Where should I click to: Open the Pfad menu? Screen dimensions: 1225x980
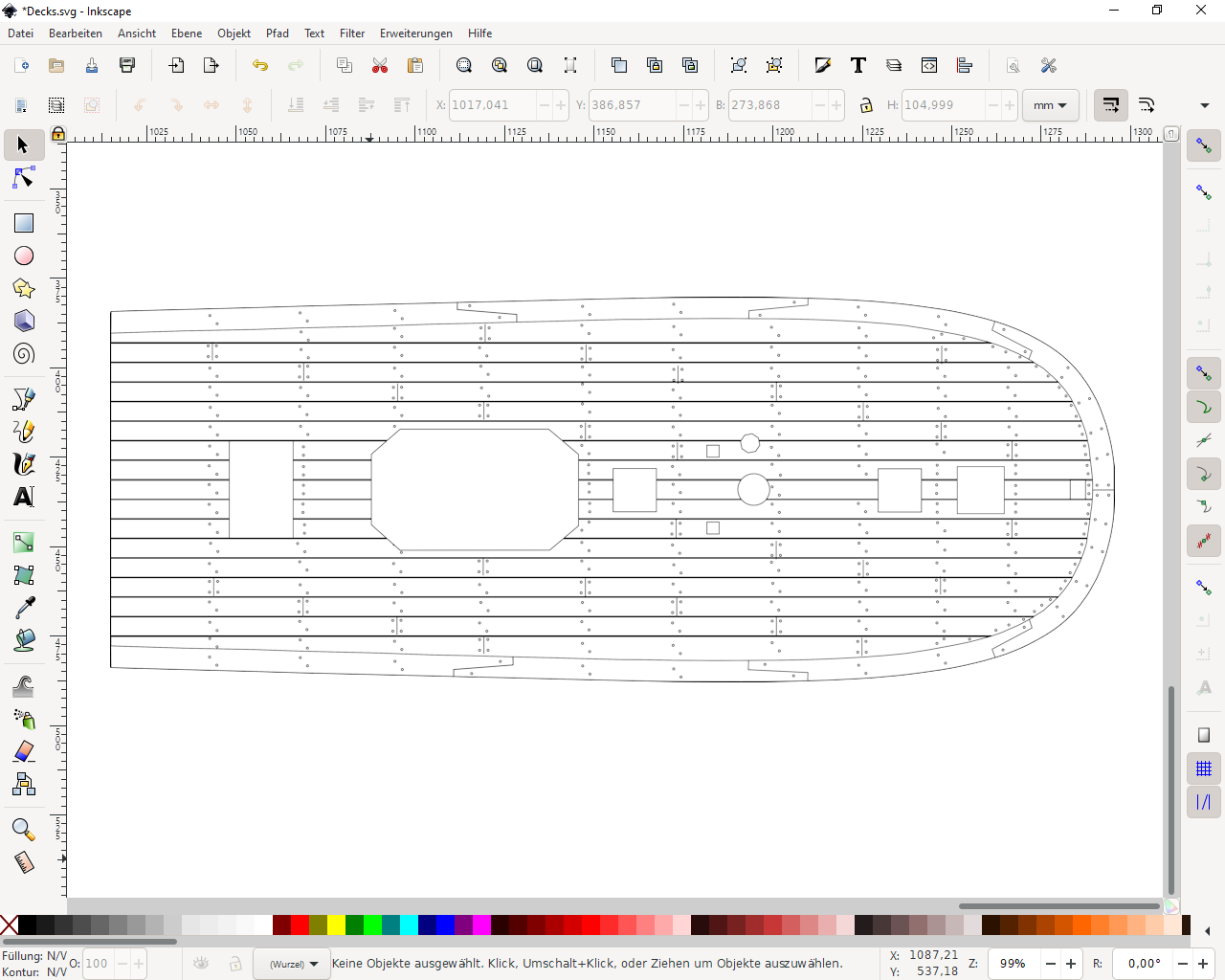point(277,33)
